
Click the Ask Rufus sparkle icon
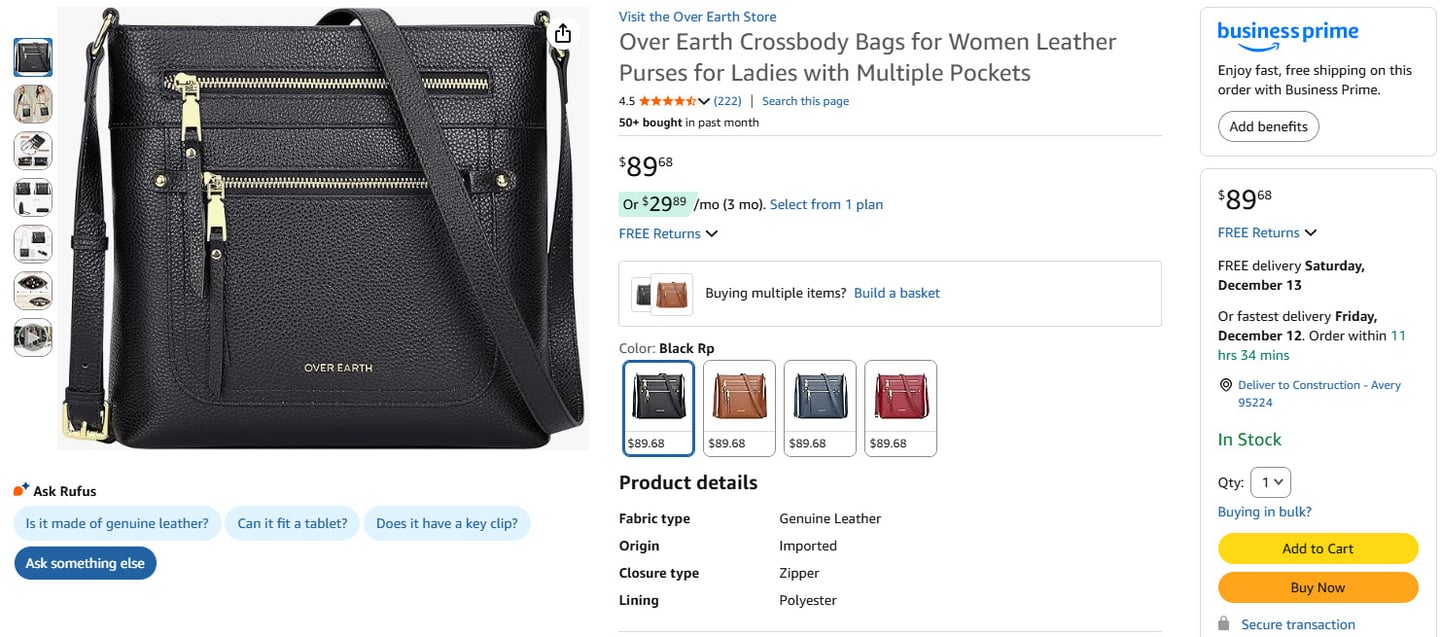21,490
